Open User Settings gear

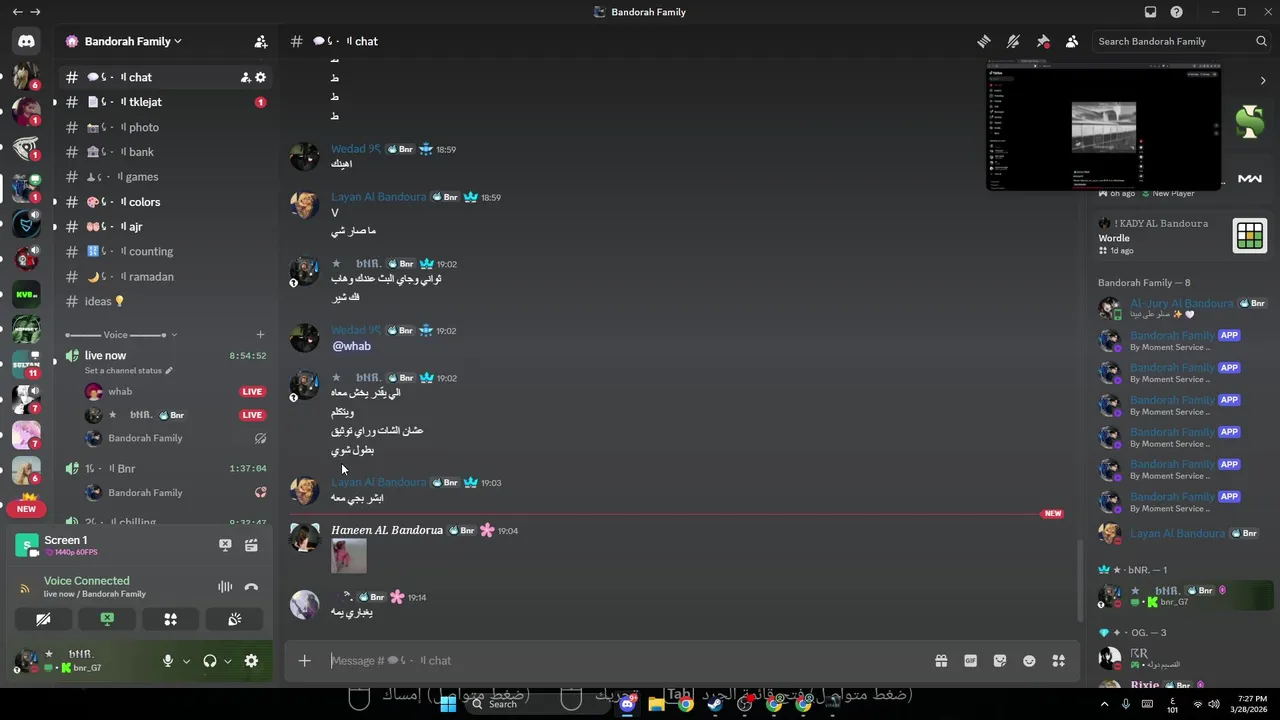251,661
